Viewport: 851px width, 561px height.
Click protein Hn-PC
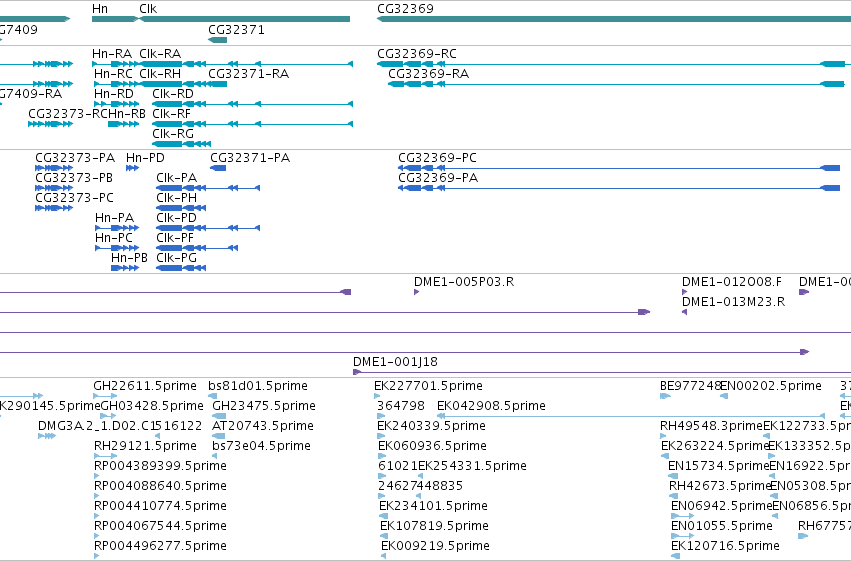tap(114, 238)
